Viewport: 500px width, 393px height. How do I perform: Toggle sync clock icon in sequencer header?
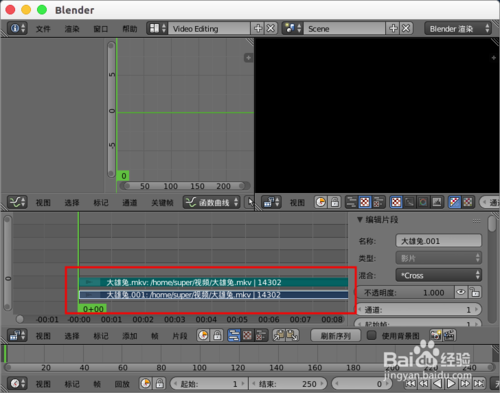203,335
